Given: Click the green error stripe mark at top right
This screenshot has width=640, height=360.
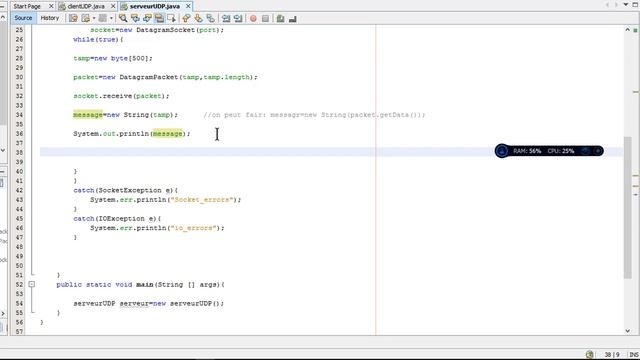Looking at the screenshot, I should point(635,30).
